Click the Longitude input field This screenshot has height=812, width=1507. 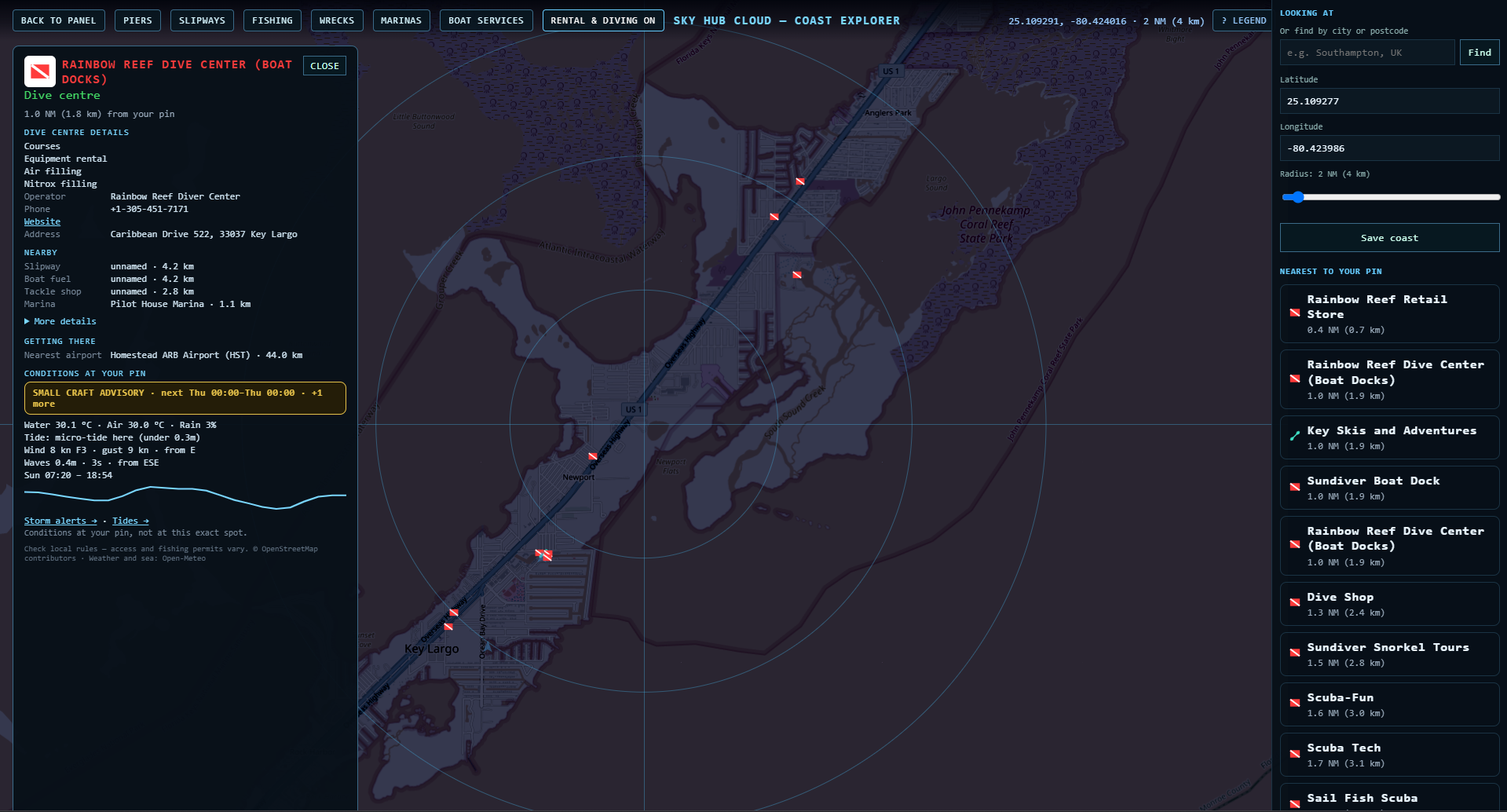(x=1389, y=148)
